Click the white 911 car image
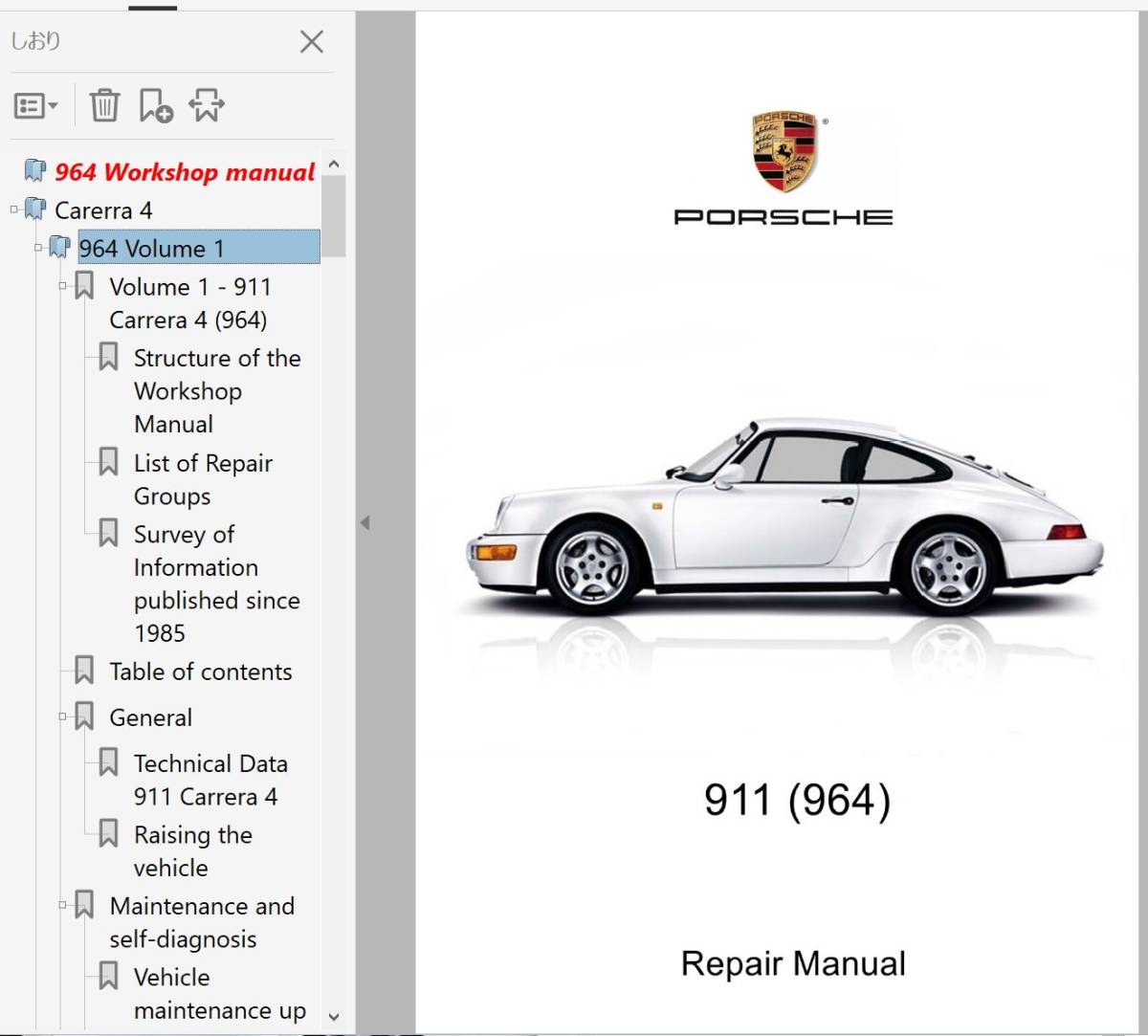Viewport: 1148px width, 1036px height. 784,518
